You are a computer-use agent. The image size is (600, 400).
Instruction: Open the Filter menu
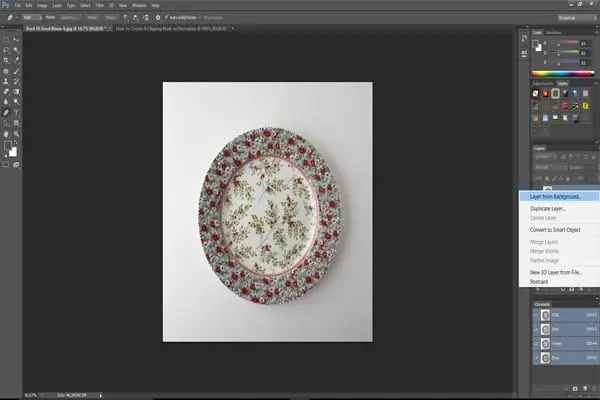coord(99,6)
